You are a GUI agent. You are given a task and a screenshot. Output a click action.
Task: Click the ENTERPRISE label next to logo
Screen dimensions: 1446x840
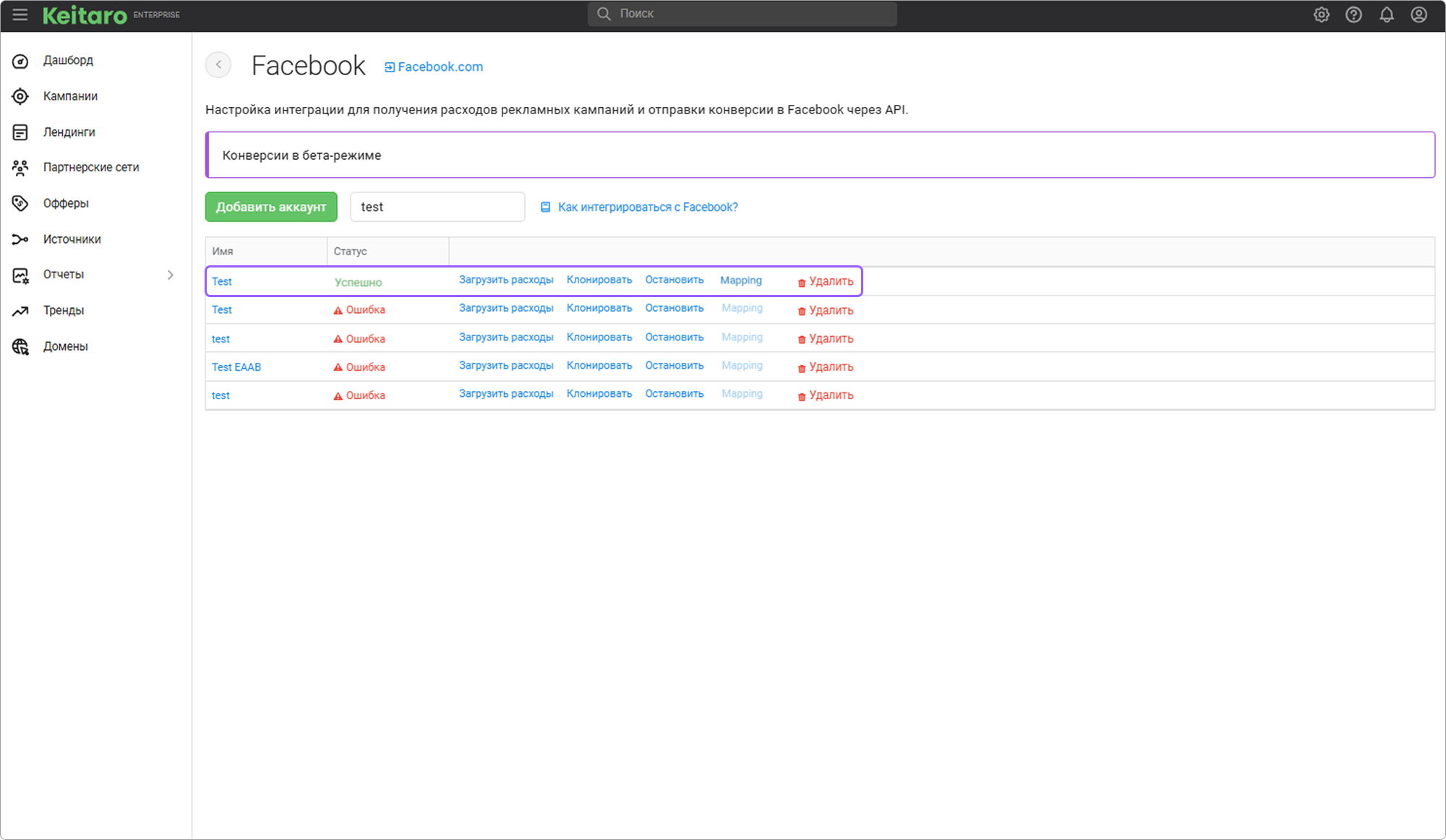[x=157, y=14]
